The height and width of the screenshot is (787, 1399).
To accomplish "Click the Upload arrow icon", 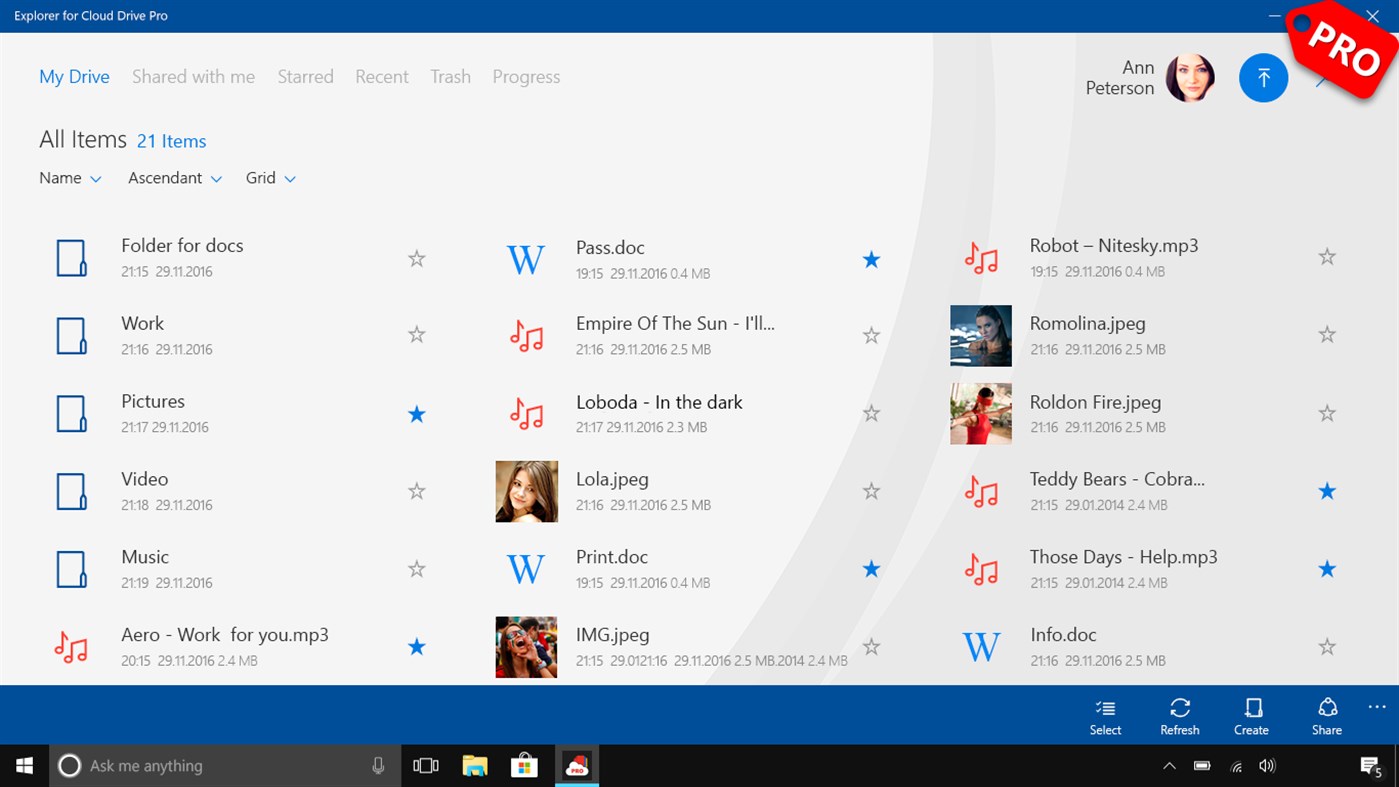I will 1263,77.
